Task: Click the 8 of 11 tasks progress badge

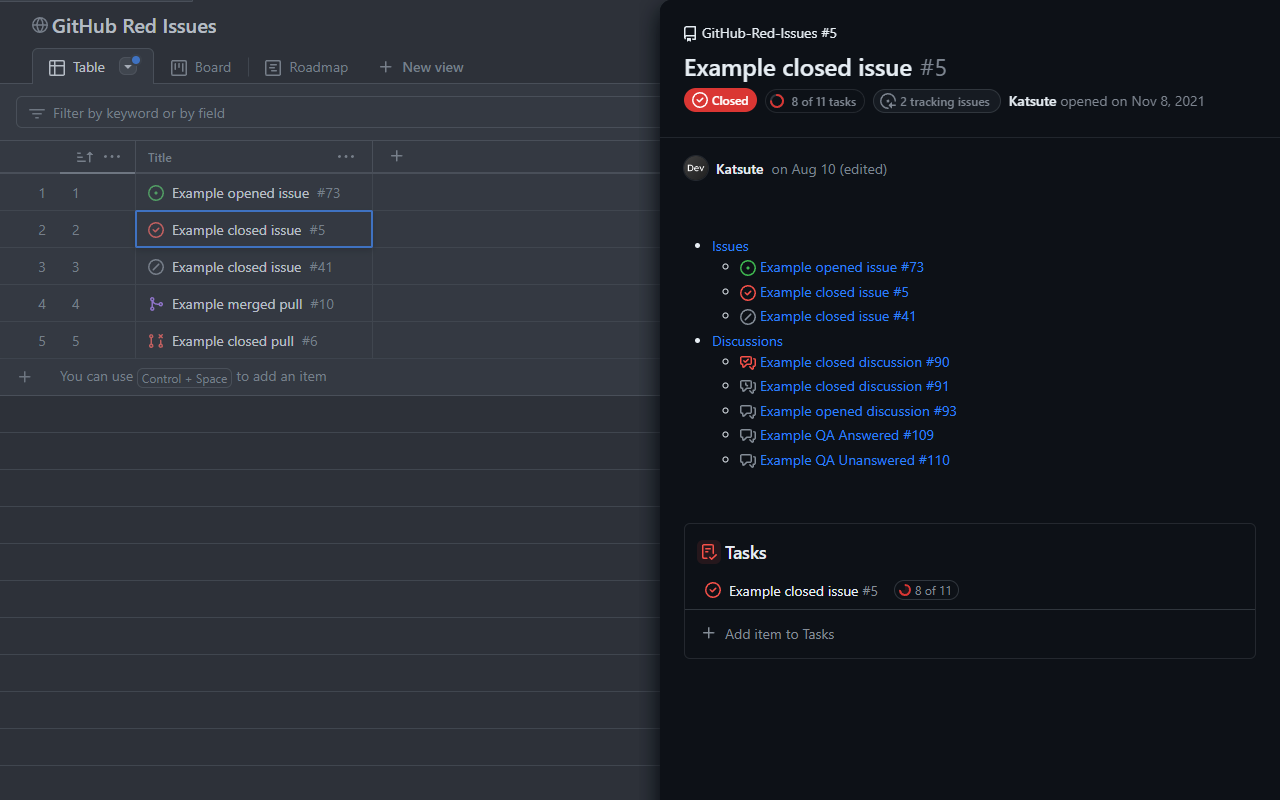Action: click(814, 100)
